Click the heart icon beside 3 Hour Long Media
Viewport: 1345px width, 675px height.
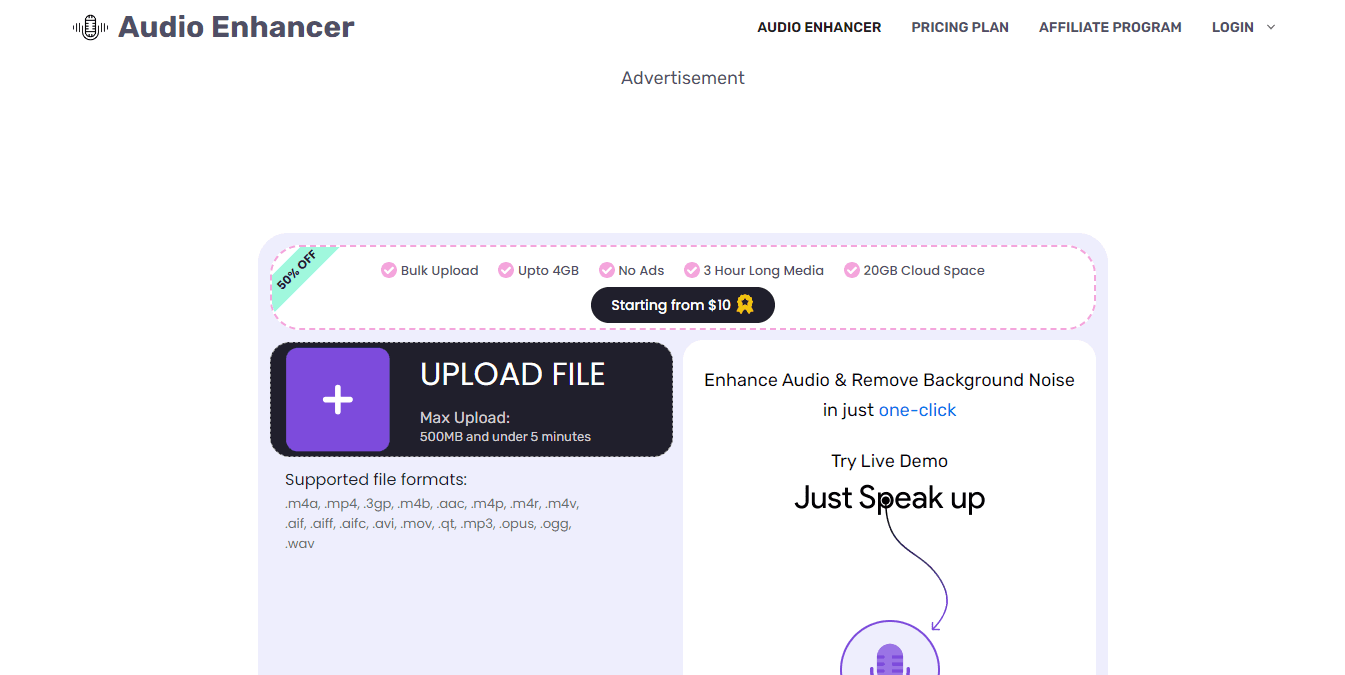click(x=692, y=270)
